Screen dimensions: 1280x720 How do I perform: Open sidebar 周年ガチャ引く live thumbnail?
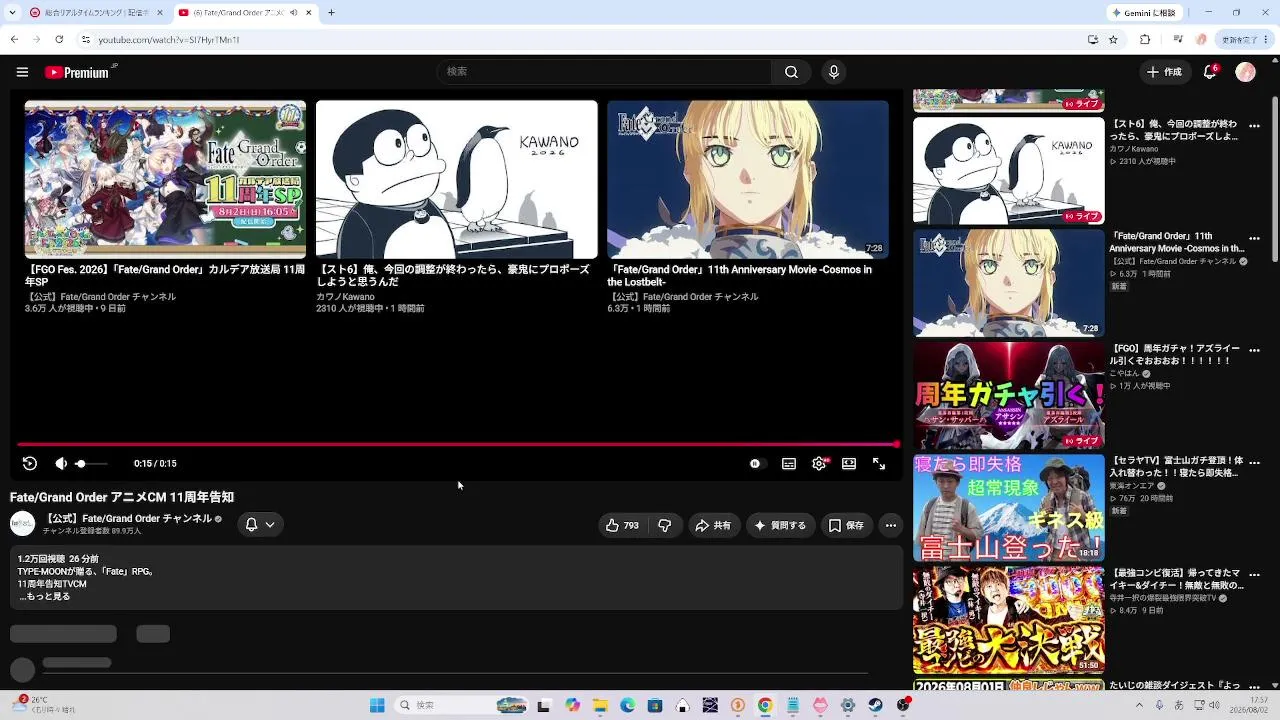coord(1009,396)
